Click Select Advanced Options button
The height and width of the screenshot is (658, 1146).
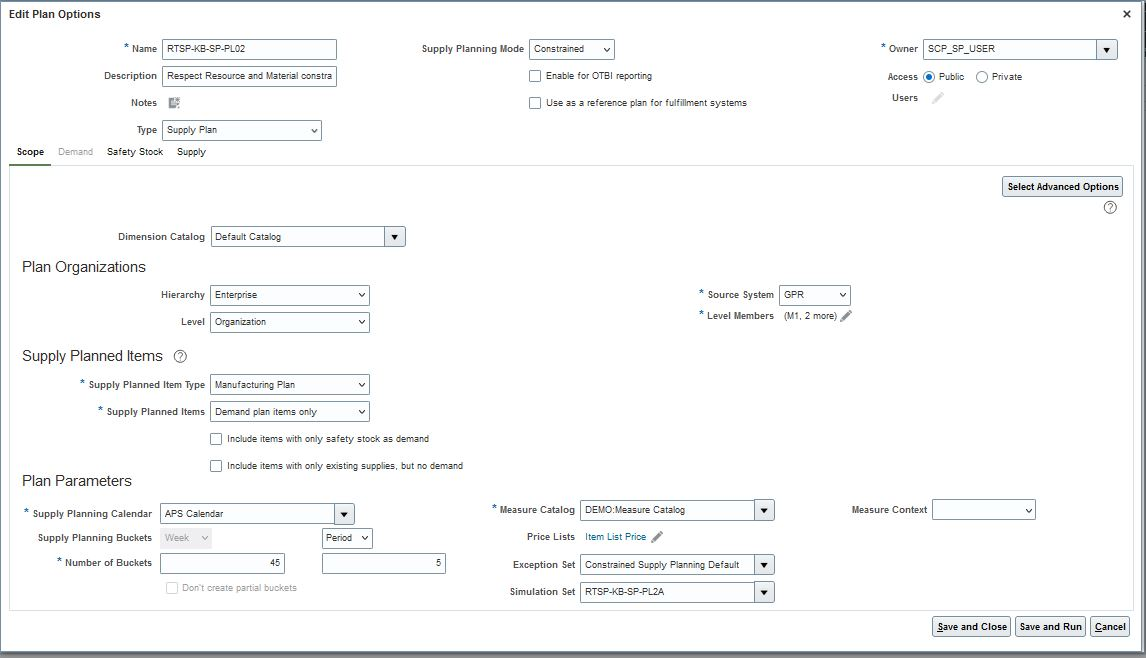pyautogui.click(x=1063, y=187)
